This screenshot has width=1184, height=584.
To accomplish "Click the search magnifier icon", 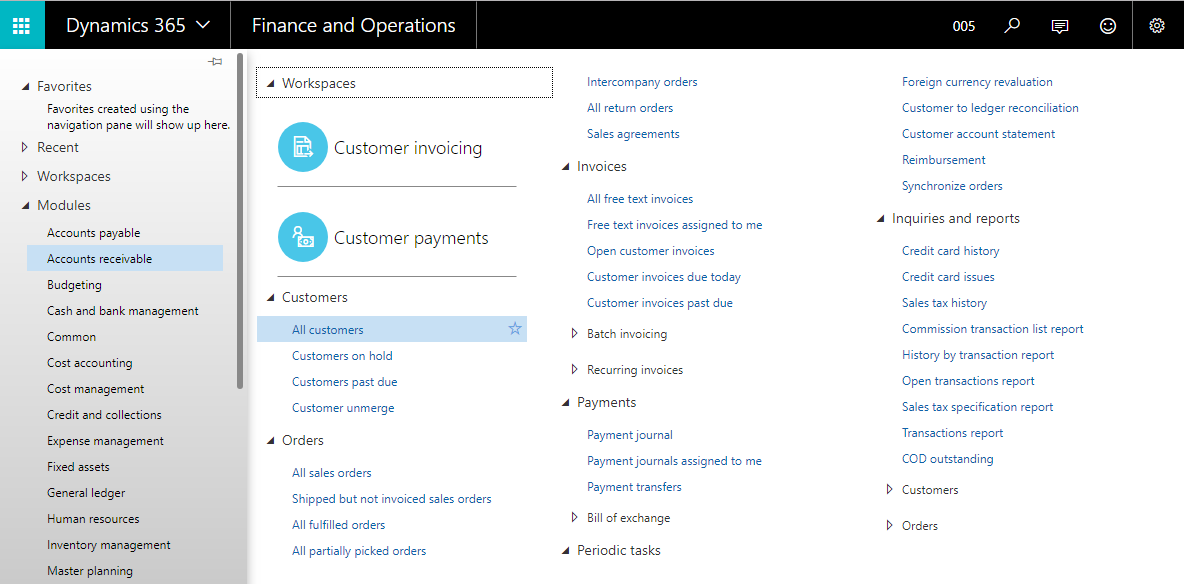I will pos(1012,26).
